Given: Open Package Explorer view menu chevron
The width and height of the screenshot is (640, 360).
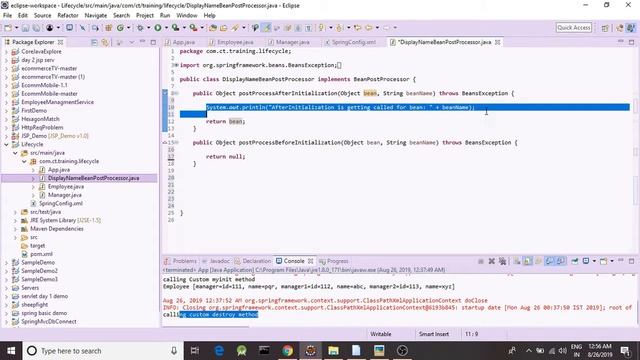Looking at the screenshot, I should (x=131, y=42).
